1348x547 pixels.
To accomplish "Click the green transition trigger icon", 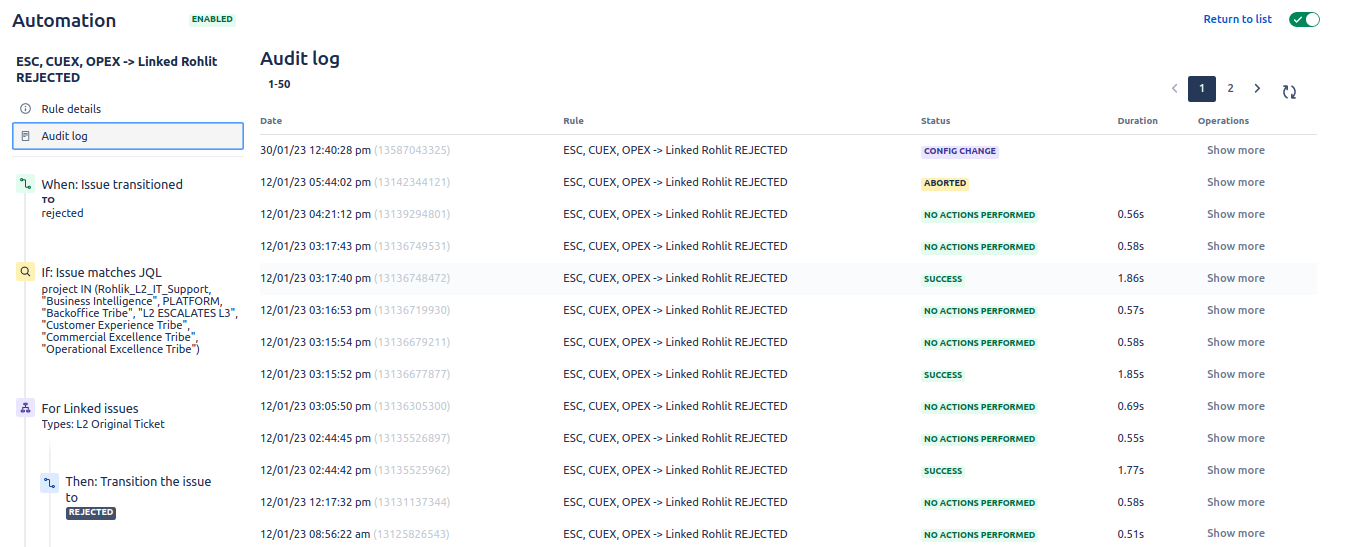I will tap(25, 184).
